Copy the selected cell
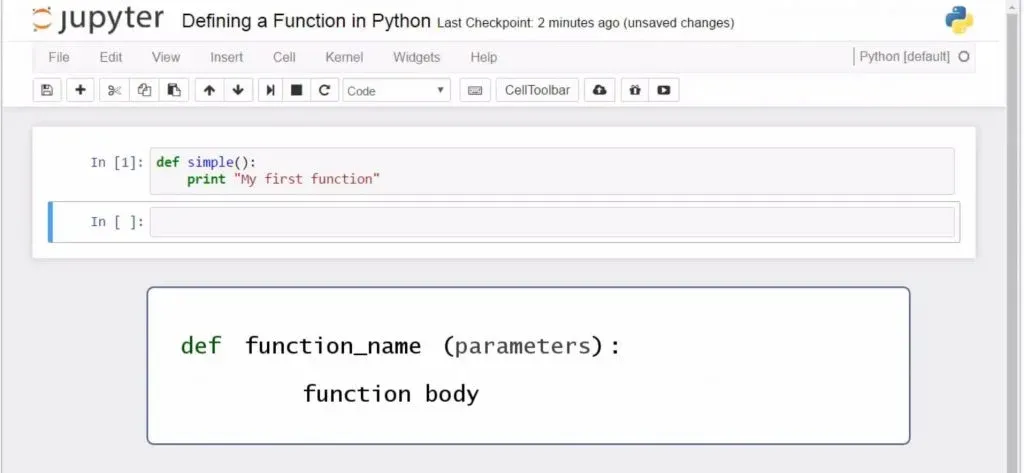Viewport: 1024px width, 473px height. point(144,90)
